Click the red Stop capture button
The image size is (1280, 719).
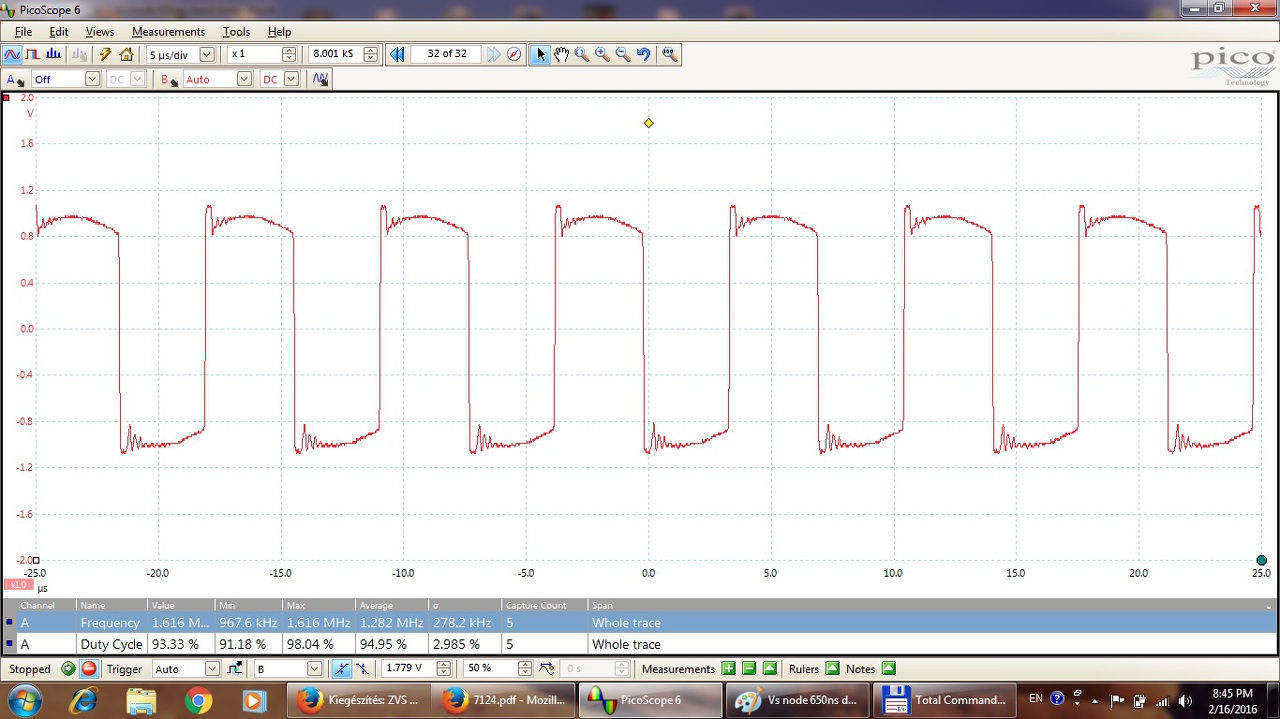(x=89, y=669)
